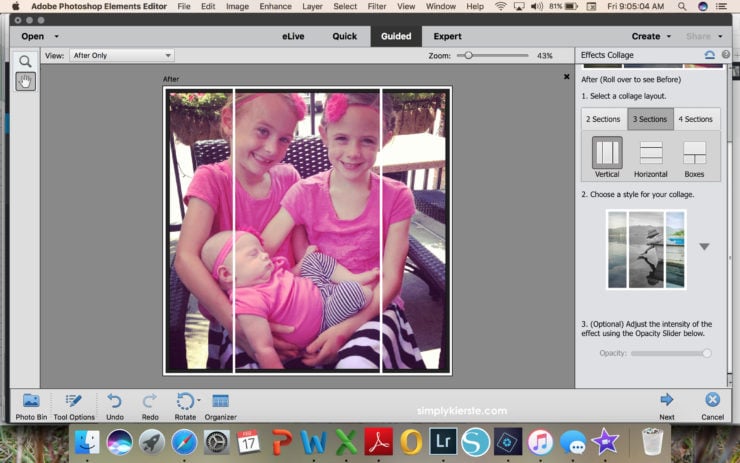Choose the Vertical collage layout

(x=607, y=153)
